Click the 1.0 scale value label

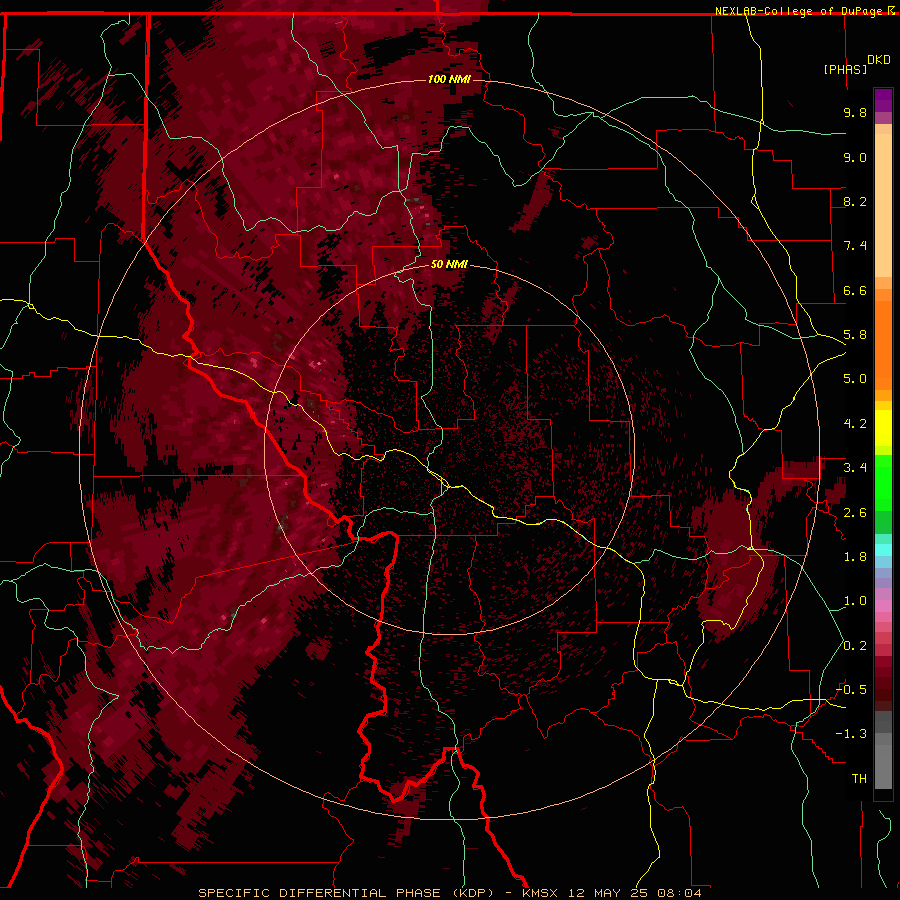[x=855, y=601]
